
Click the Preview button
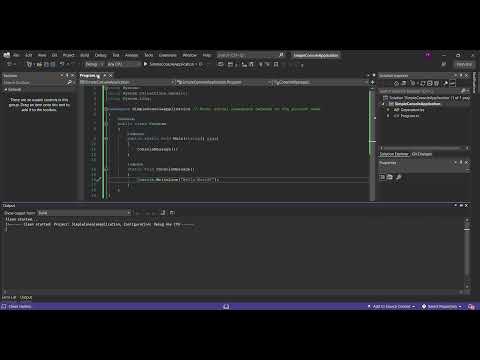[x=464, y=64]
